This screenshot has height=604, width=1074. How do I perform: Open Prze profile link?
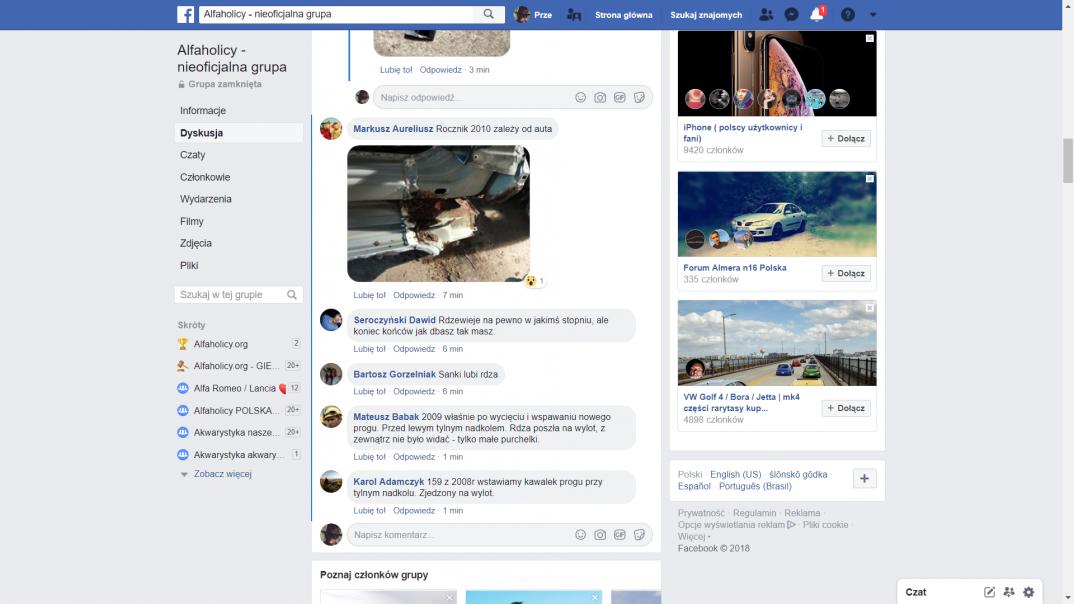[533, 14]
